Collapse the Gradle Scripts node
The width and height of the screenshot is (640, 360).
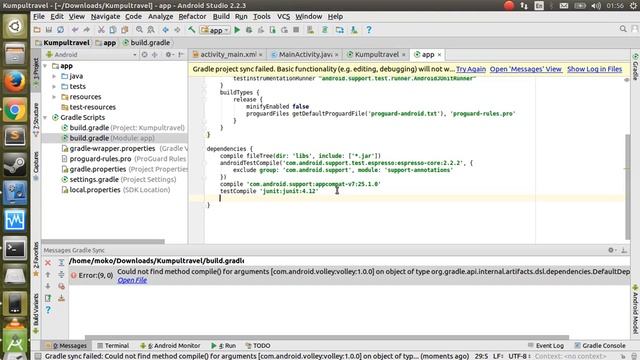tap(45, 118)
